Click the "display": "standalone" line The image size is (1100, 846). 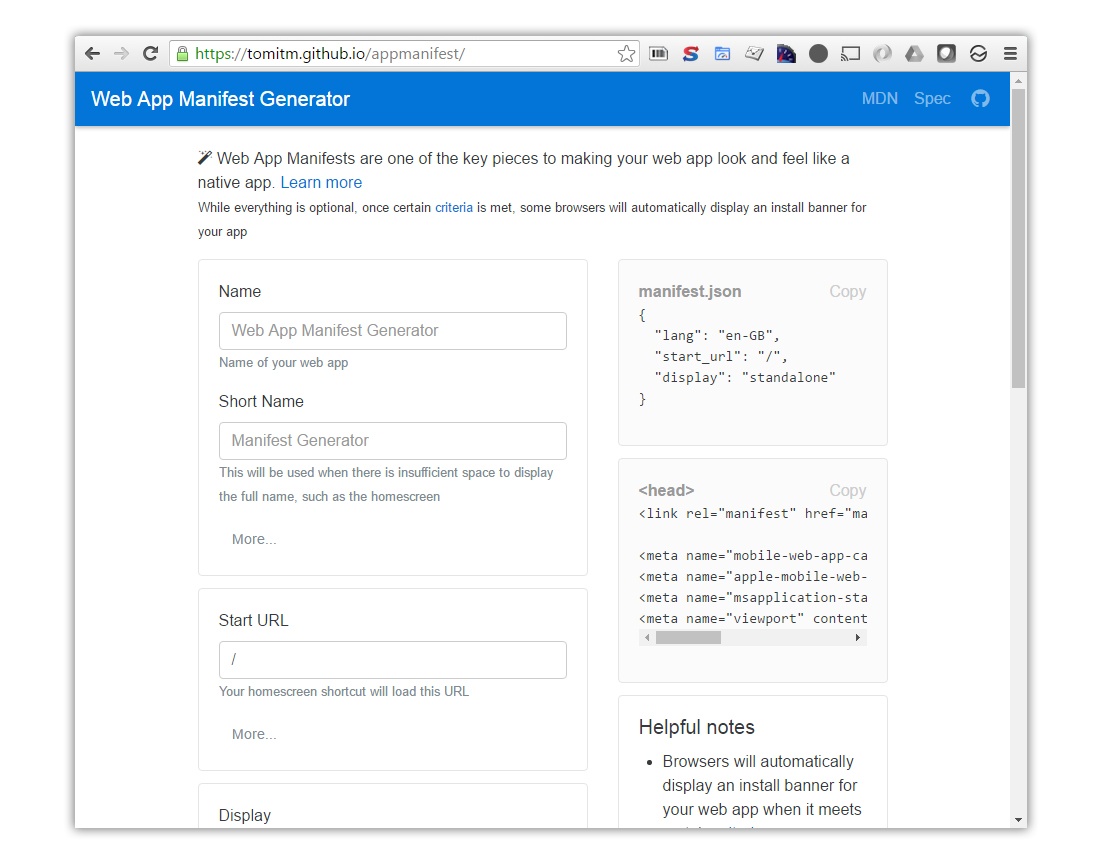pos(745,377)
